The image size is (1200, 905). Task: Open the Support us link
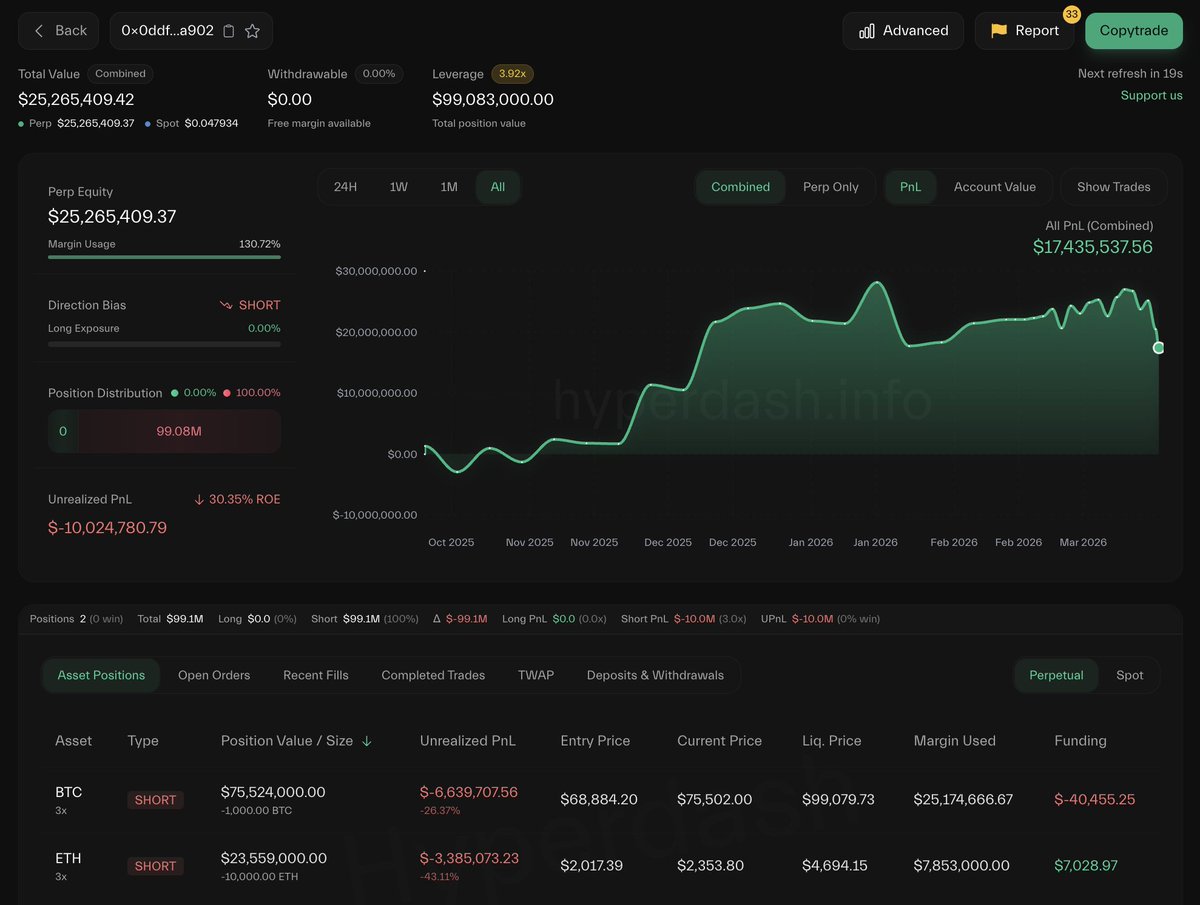(1151, 95)
